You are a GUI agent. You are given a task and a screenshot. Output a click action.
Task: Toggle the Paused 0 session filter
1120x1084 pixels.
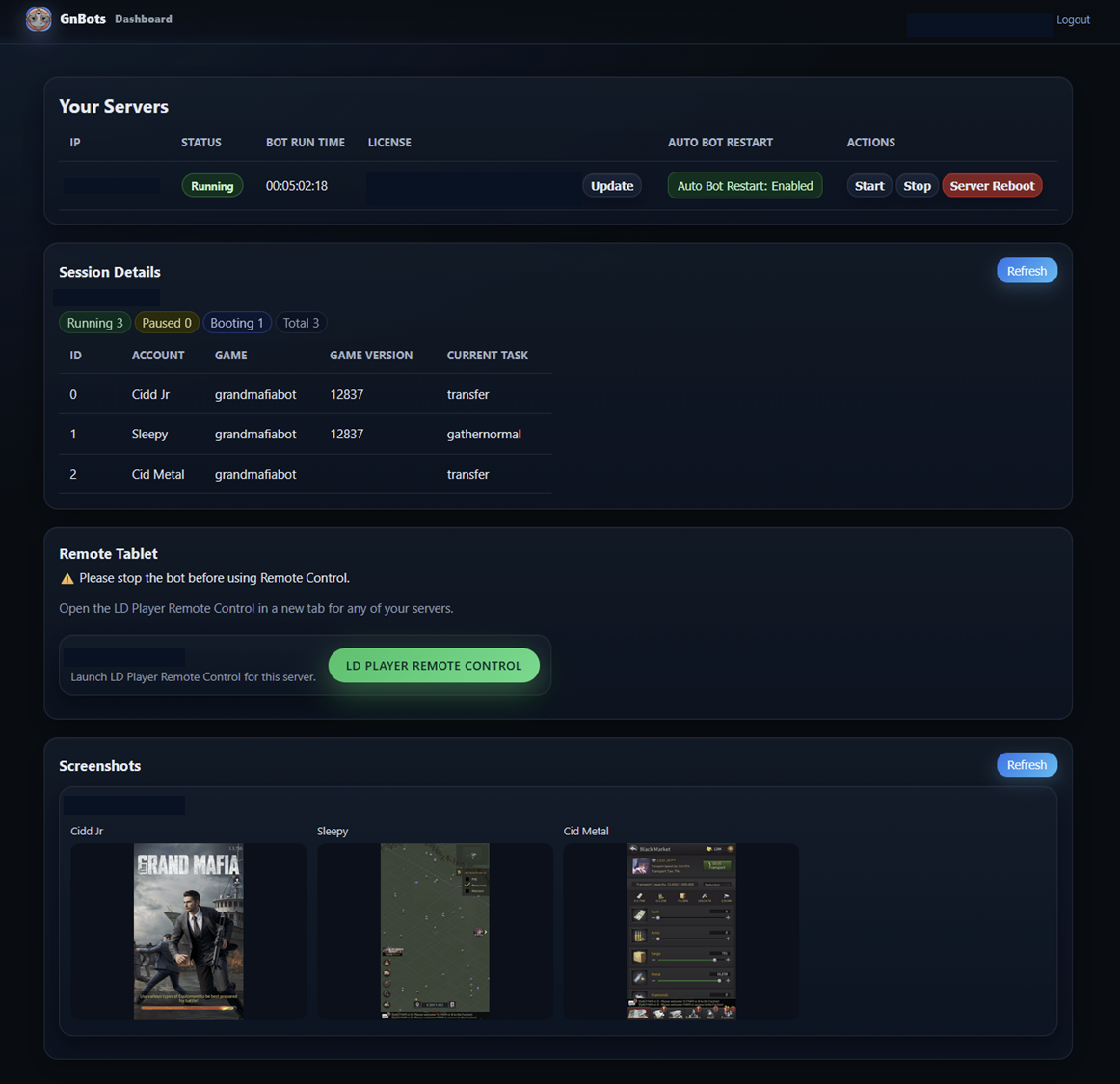click(x=166, y=323)
